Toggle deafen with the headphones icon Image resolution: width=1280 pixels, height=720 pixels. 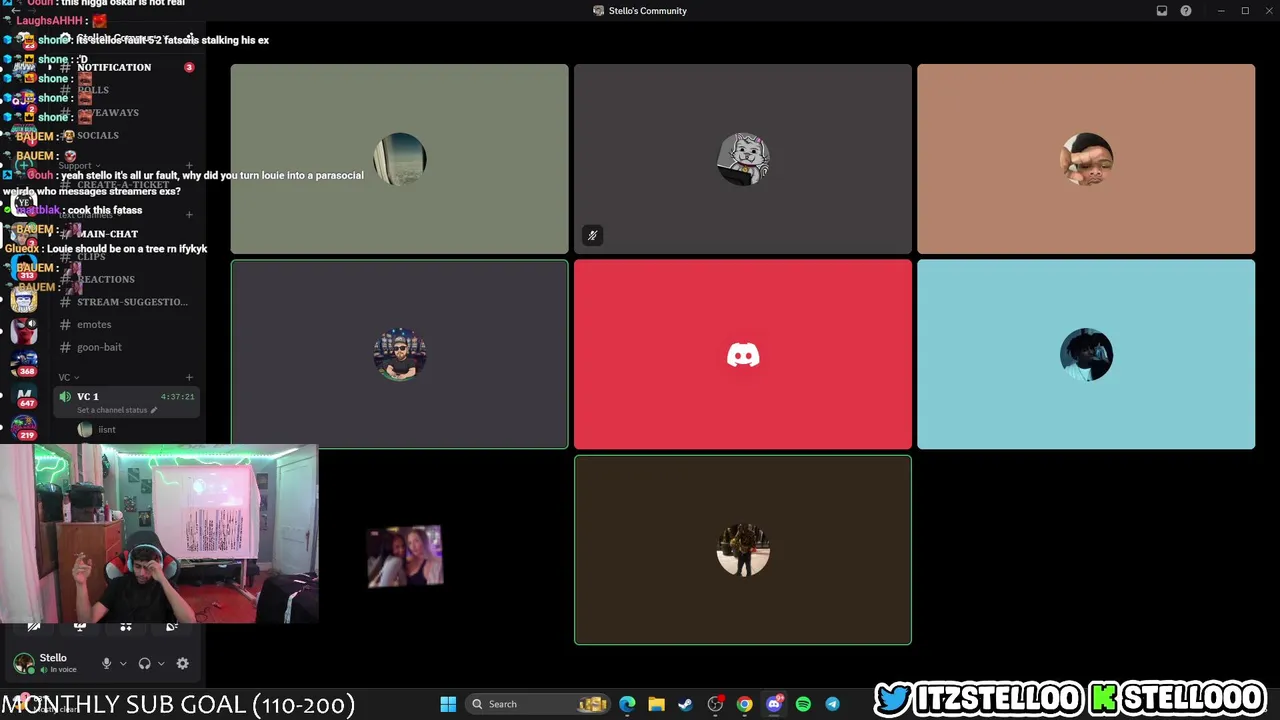click(x=144, y=663)
